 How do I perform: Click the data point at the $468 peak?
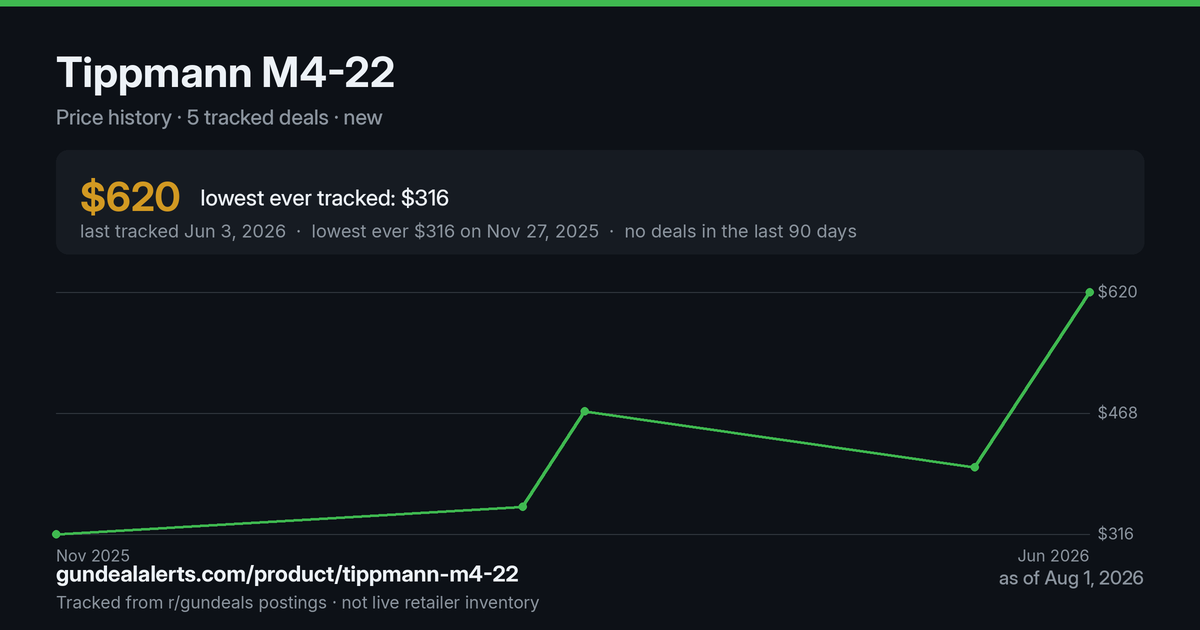point(585,411)
